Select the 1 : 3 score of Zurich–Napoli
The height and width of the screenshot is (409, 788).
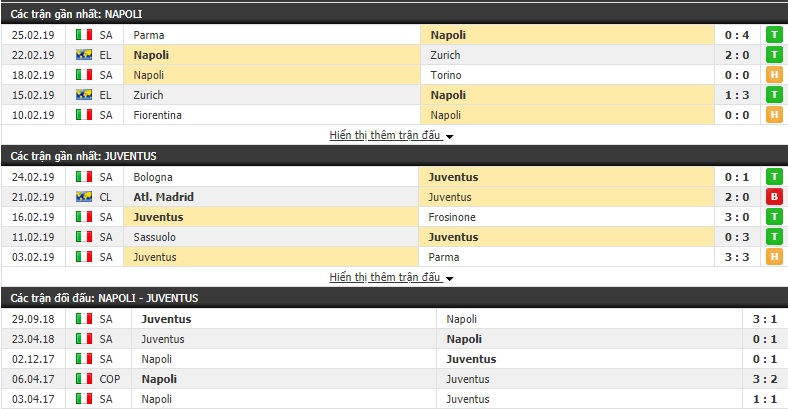tap(737, 95)
